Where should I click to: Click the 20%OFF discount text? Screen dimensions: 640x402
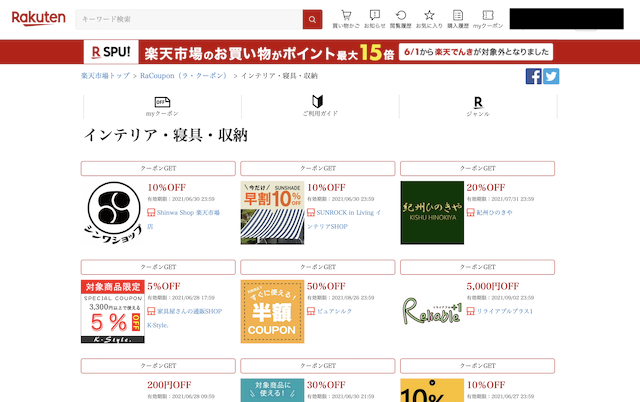tap(486, 187)
